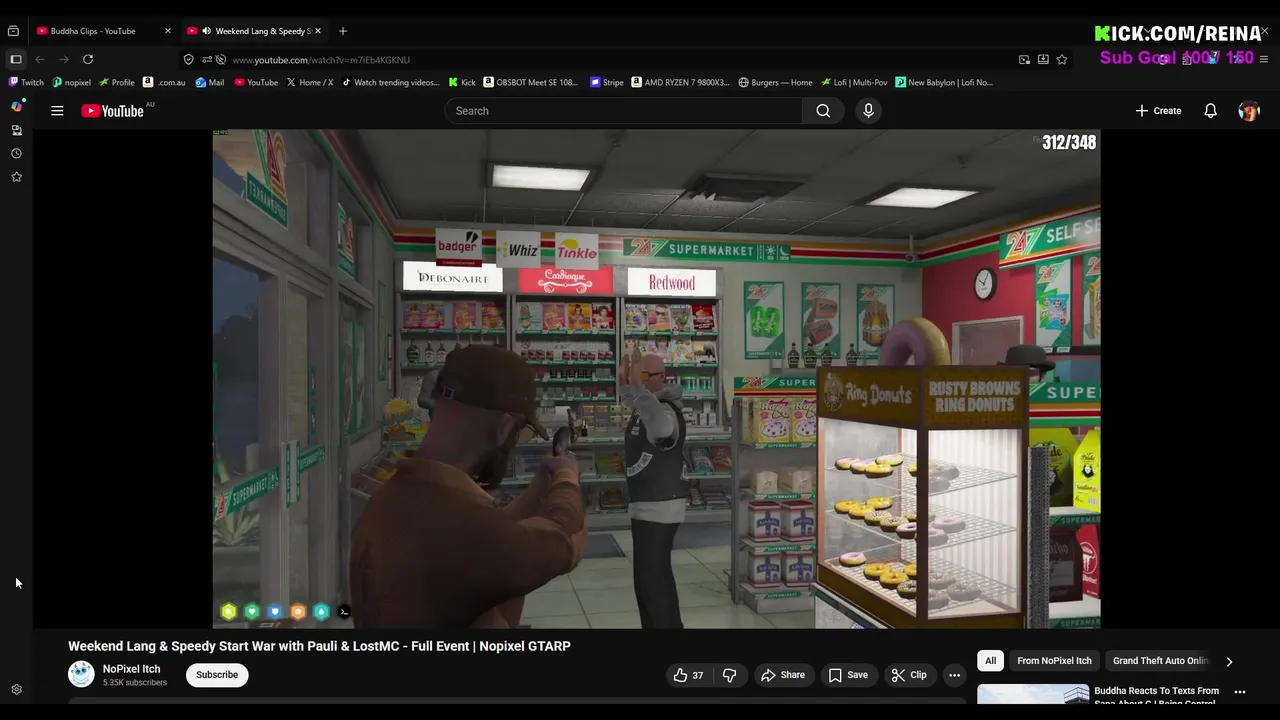Open the Stripe bookmark

point(607,83)
